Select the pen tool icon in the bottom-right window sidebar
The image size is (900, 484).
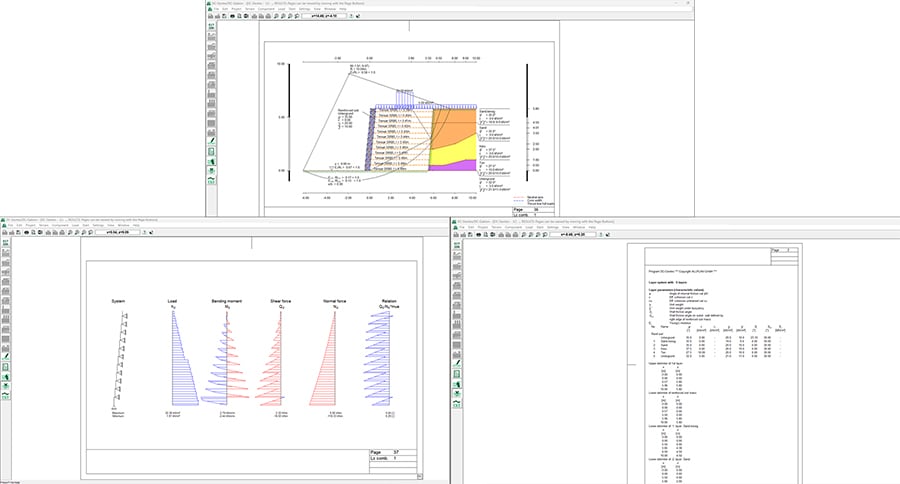coord(457,363)
